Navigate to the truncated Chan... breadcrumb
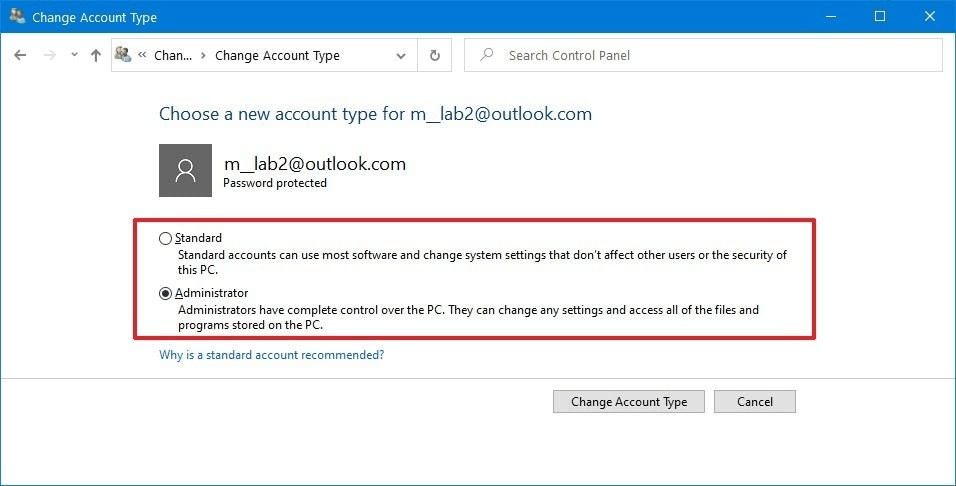Viewport: 956px width, 486px height. [x=172, y=56]
